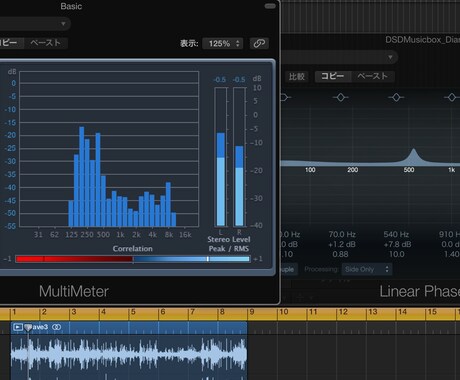Click bar 15 on the timeline ruler
Screen dimensions: 460x380
[432, 312]
